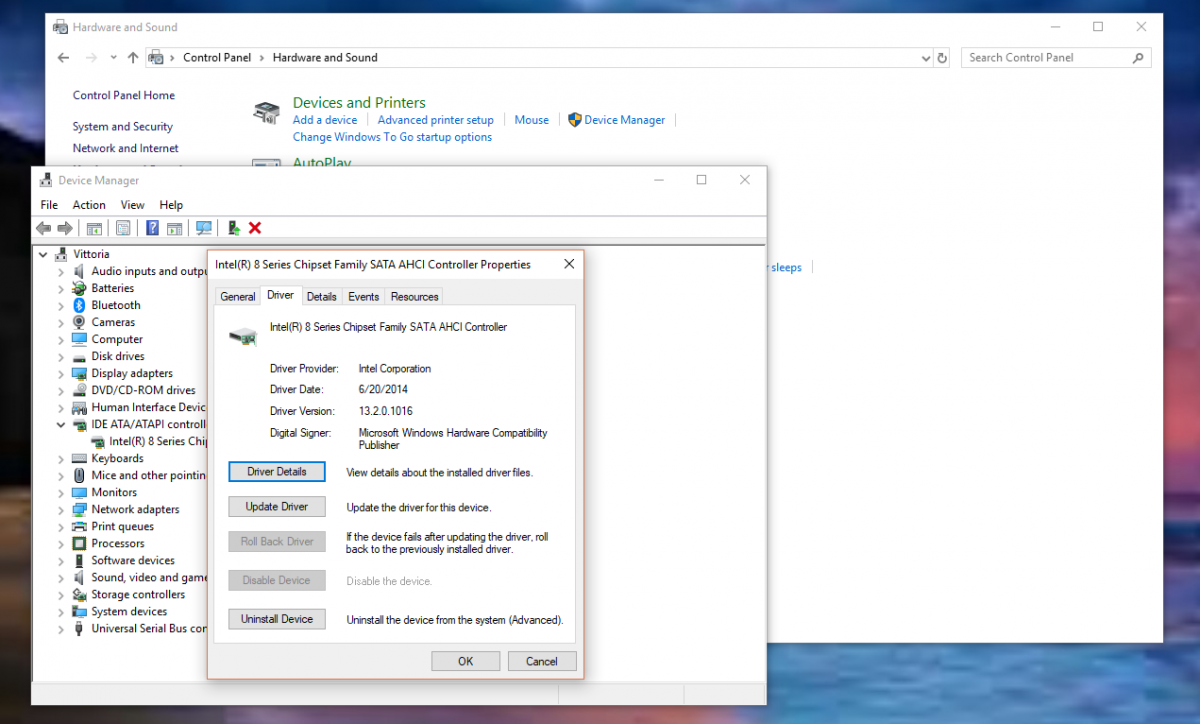Click the Keyboards category icon
The image size is (1200, 724).
click(x=80, y=458)
